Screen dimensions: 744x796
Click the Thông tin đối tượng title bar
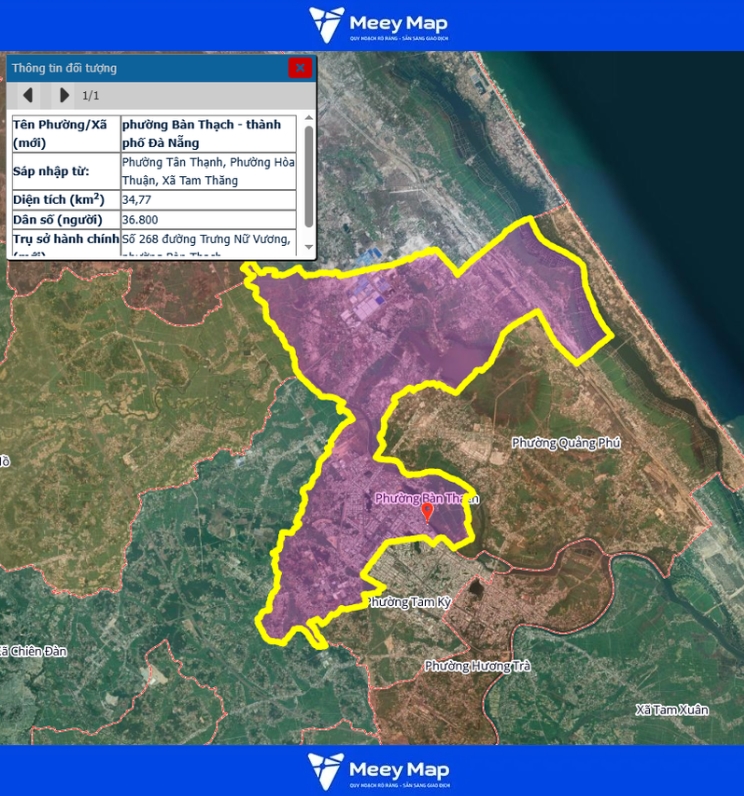(x=140, y=68)
